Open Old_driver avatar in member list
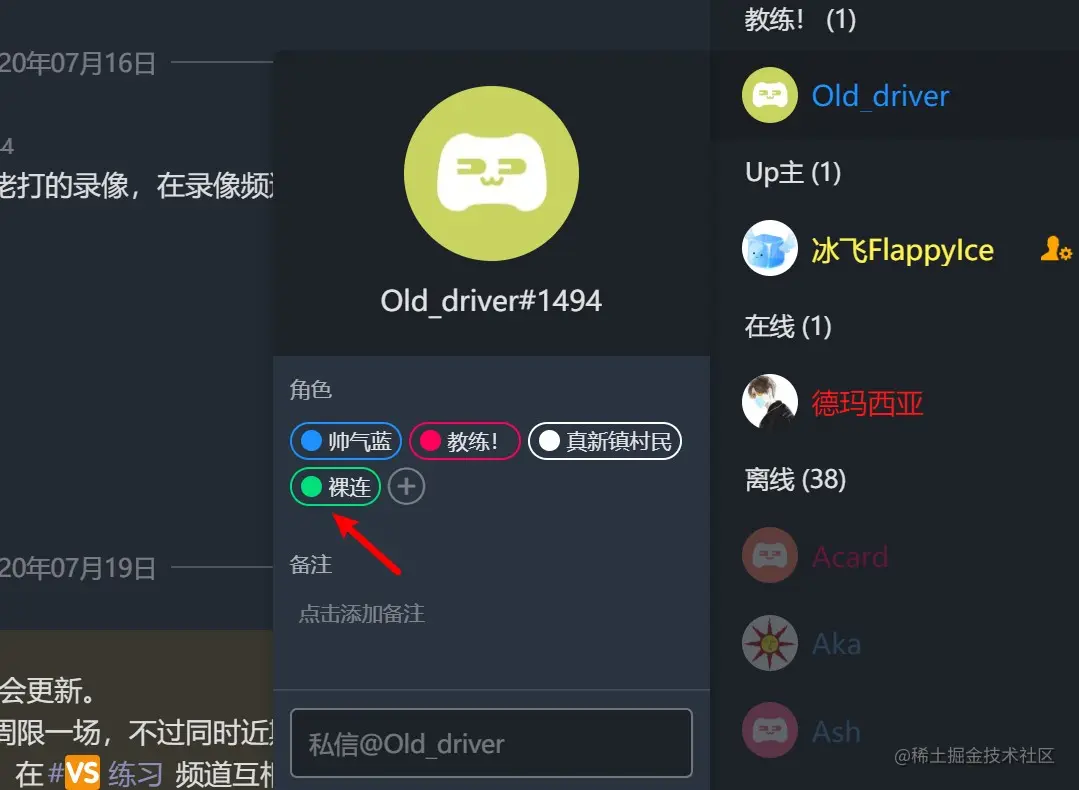Image resolution: width=1079 pixels, height=790 pixels. coord(769,95)
